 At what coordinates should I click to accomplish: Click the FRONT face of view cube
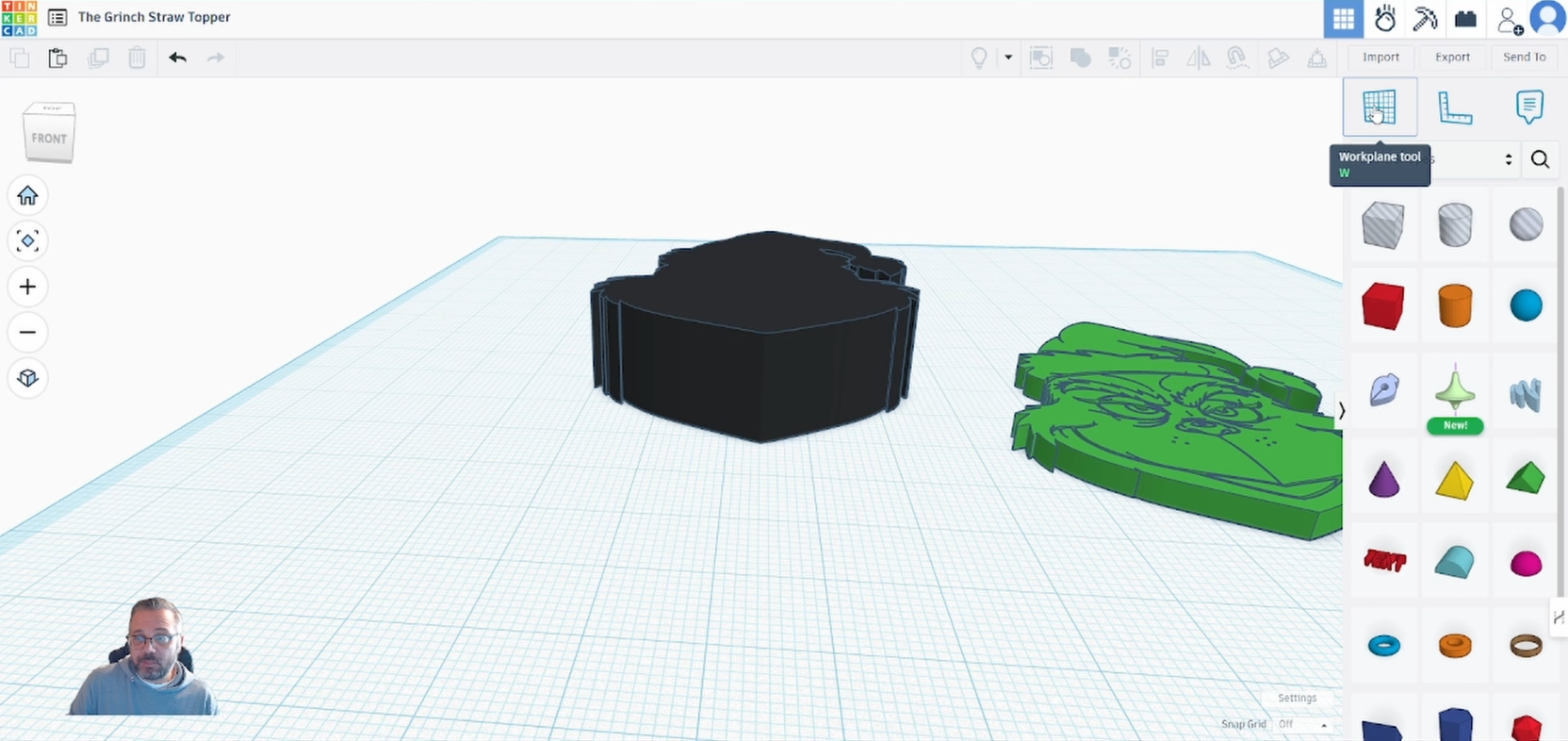coord(49,139)
